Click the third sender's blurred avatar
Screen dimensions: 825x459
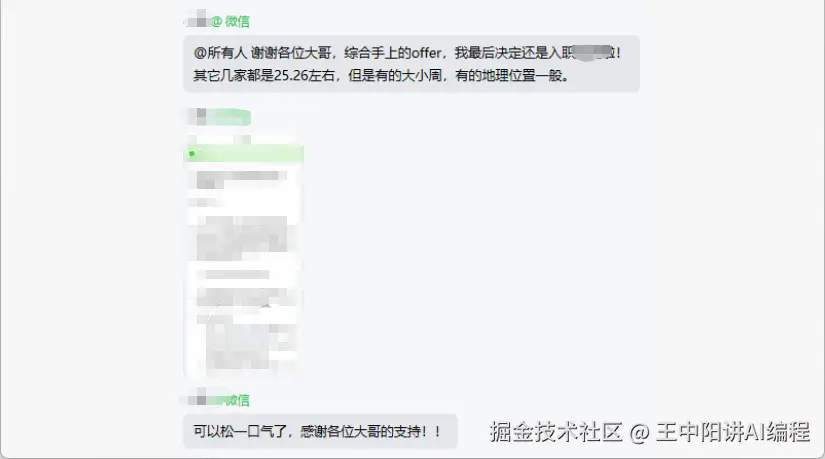pyautogui.click(x=197, y=398)
